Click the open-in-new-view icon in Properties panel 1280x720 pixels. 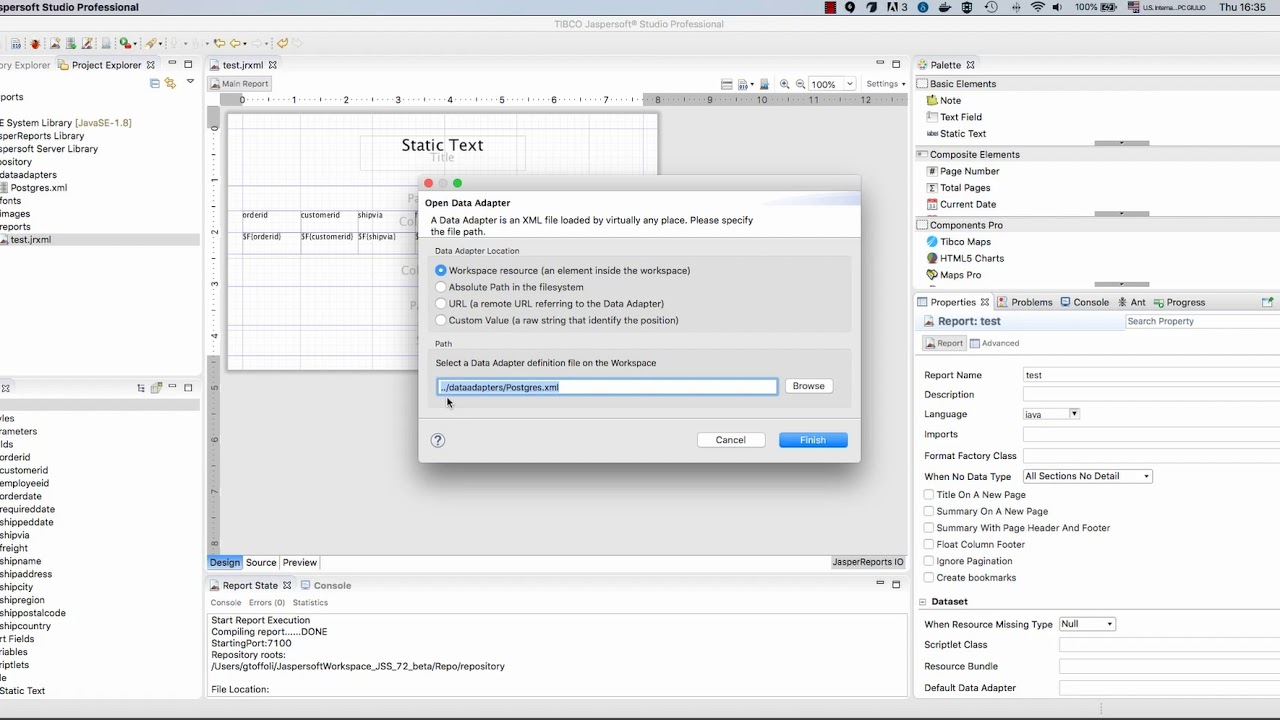(1267, 302)
